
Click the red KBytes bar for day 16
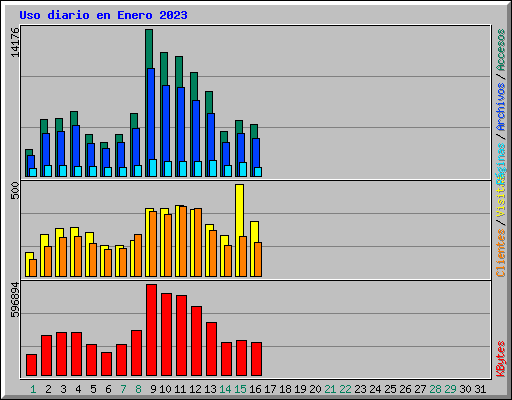pos(256,359)
